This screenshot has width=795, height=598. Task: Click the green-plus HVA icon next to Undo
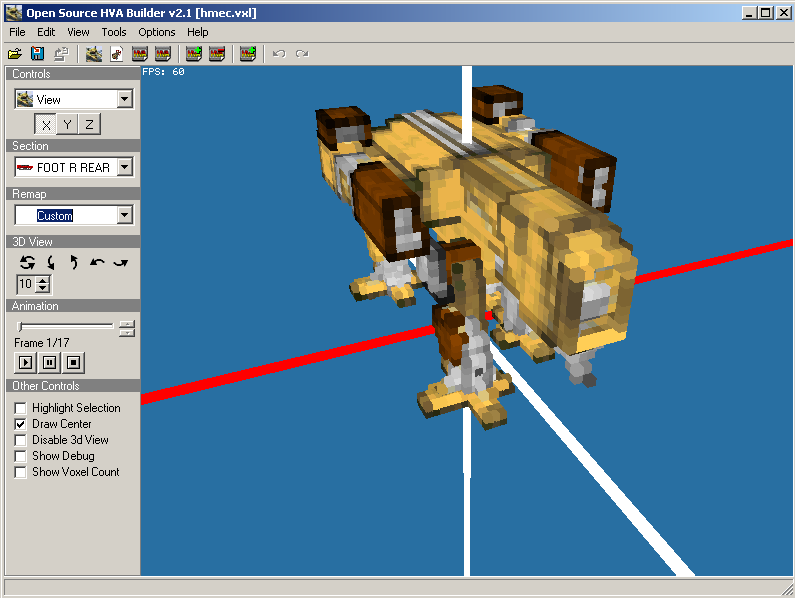point(248,53)
